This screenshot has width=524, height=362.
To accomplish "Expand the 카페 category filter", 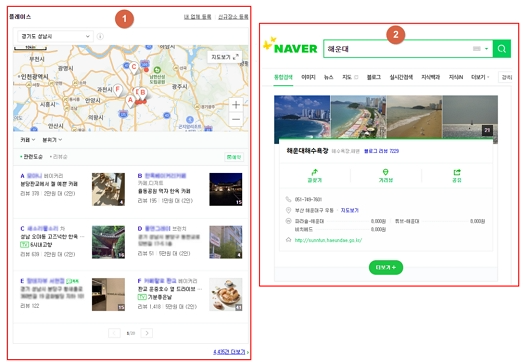I will [x=28, y=140].
